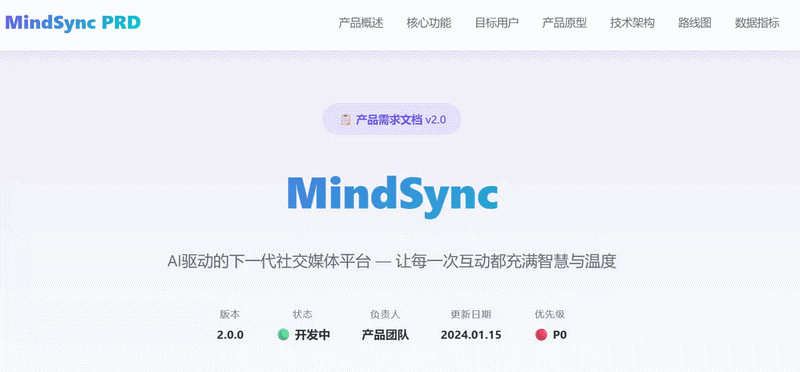Click the clipboard icon in the badge
This screenshot has width=800, height=372.
345,120
